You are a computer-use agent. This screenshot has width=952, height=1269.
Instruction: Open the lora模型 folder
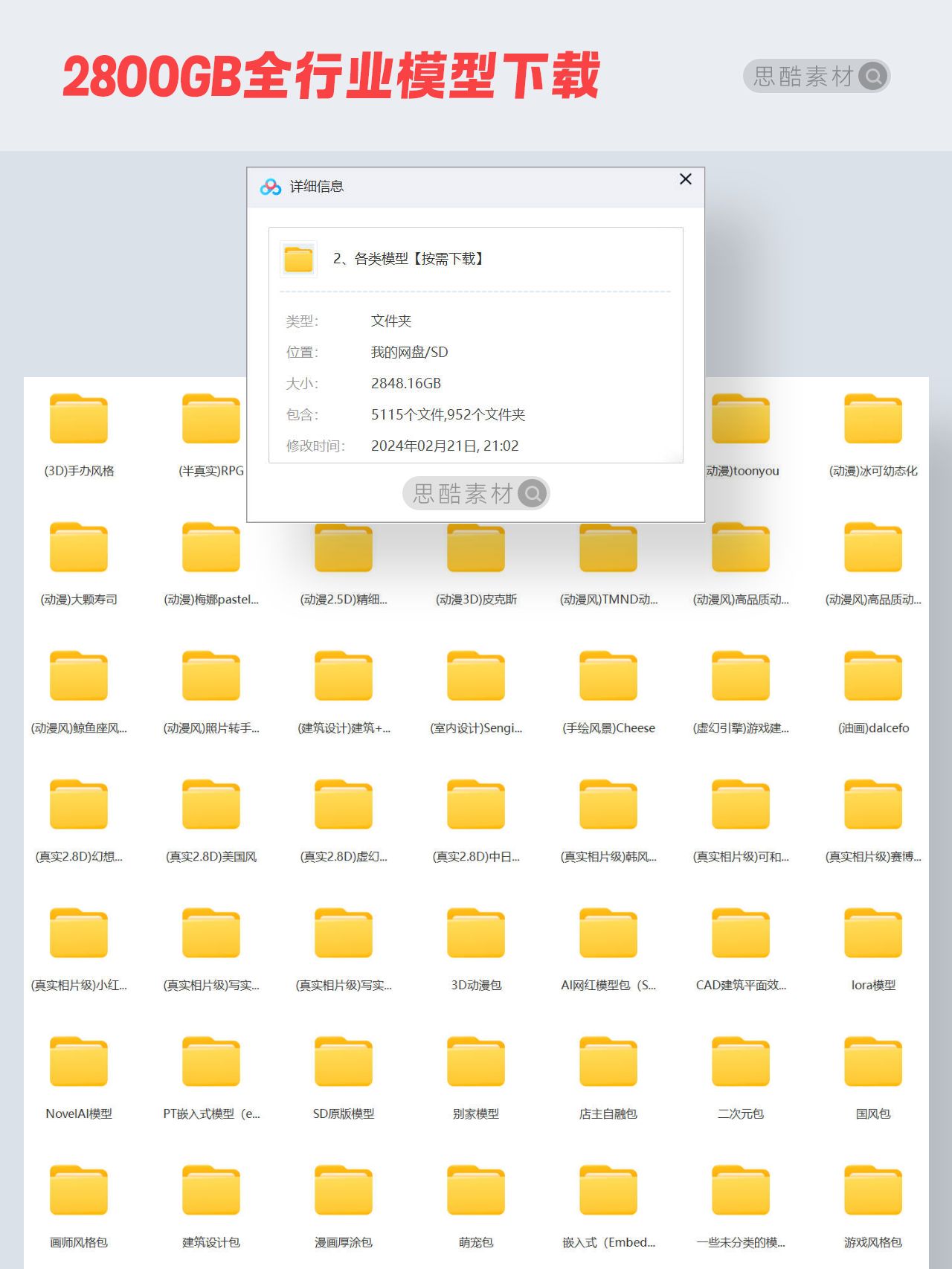873,933
